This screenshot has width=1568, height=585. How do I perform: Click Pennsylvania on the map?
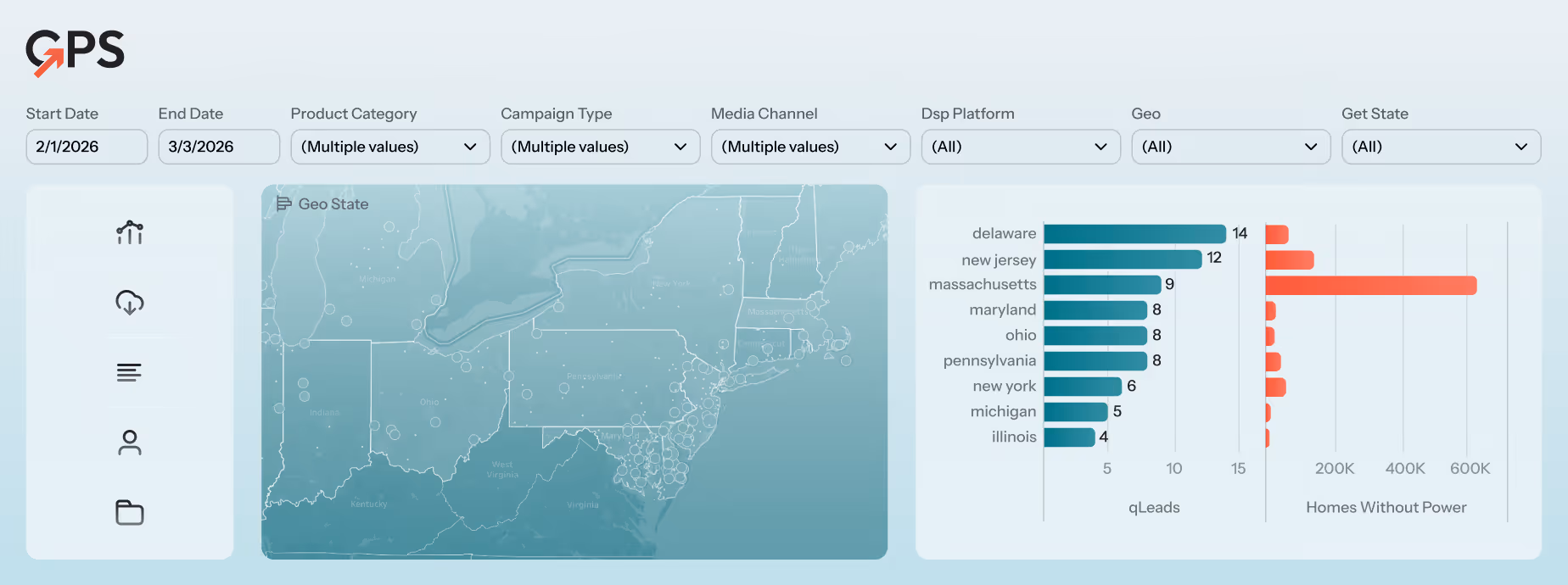click(x=594, y=376)
